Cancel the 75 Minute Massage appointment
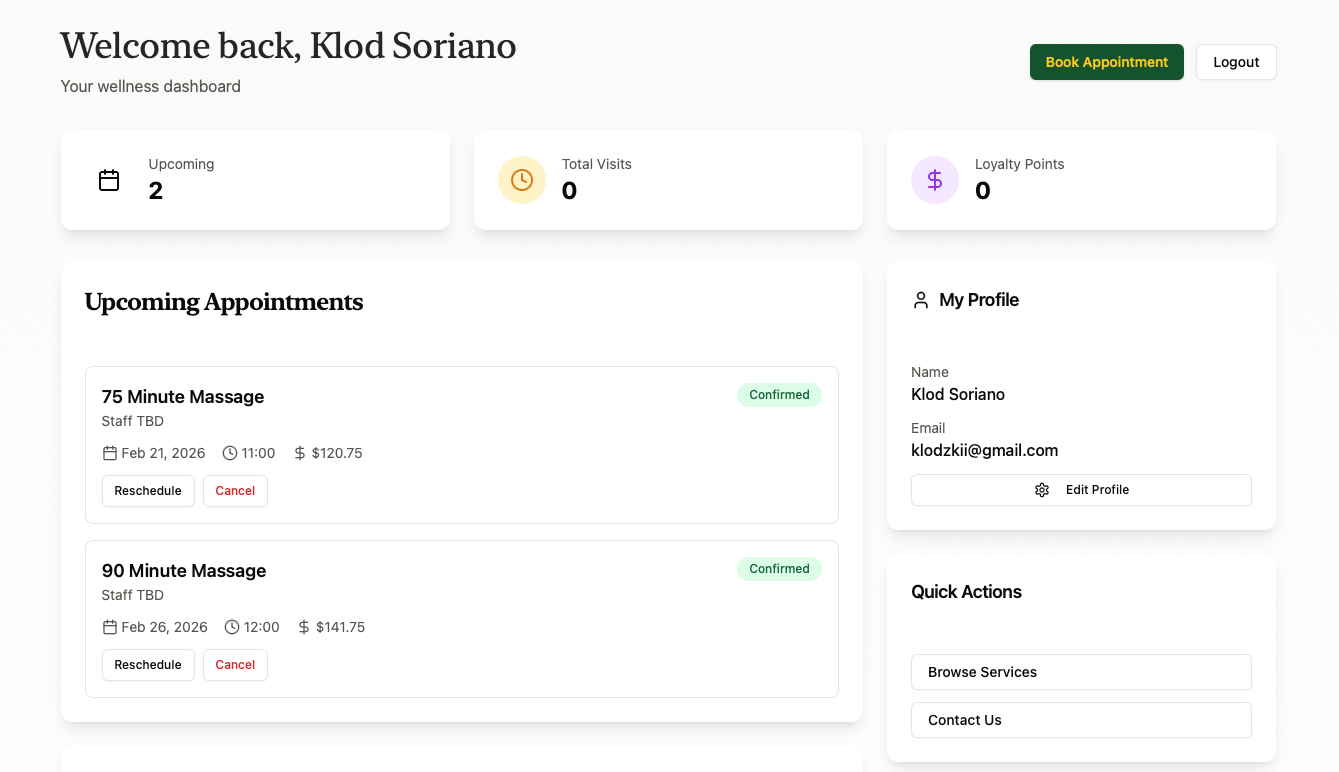 click(x=235, y=490)
